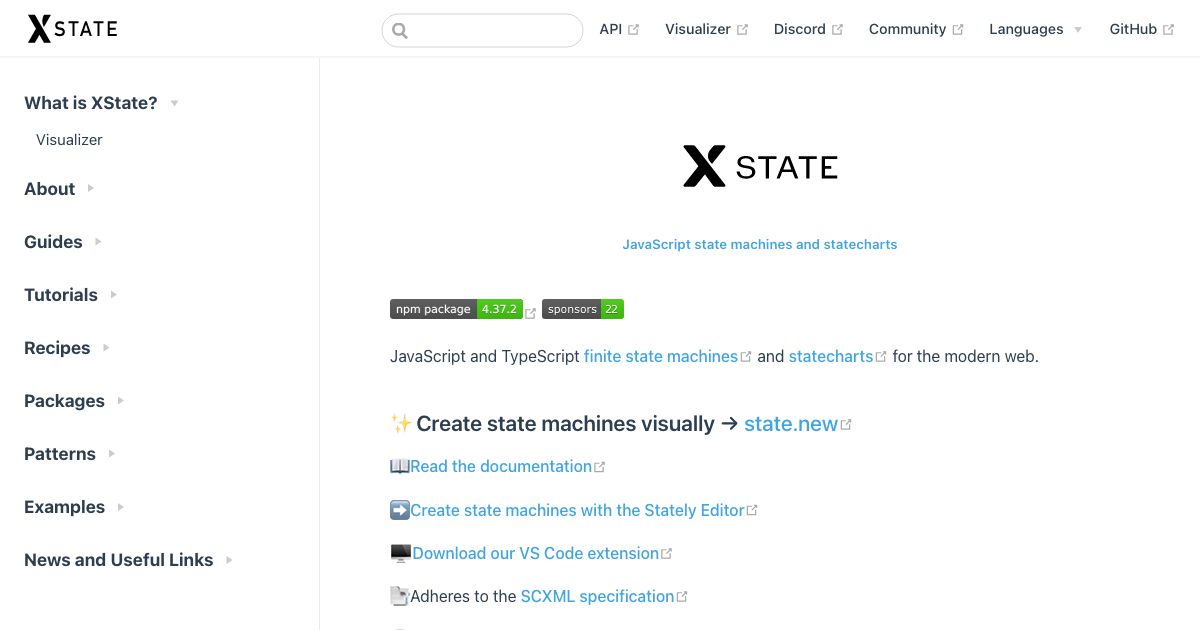Open the finite state machines link

click(x=660, y=356)
